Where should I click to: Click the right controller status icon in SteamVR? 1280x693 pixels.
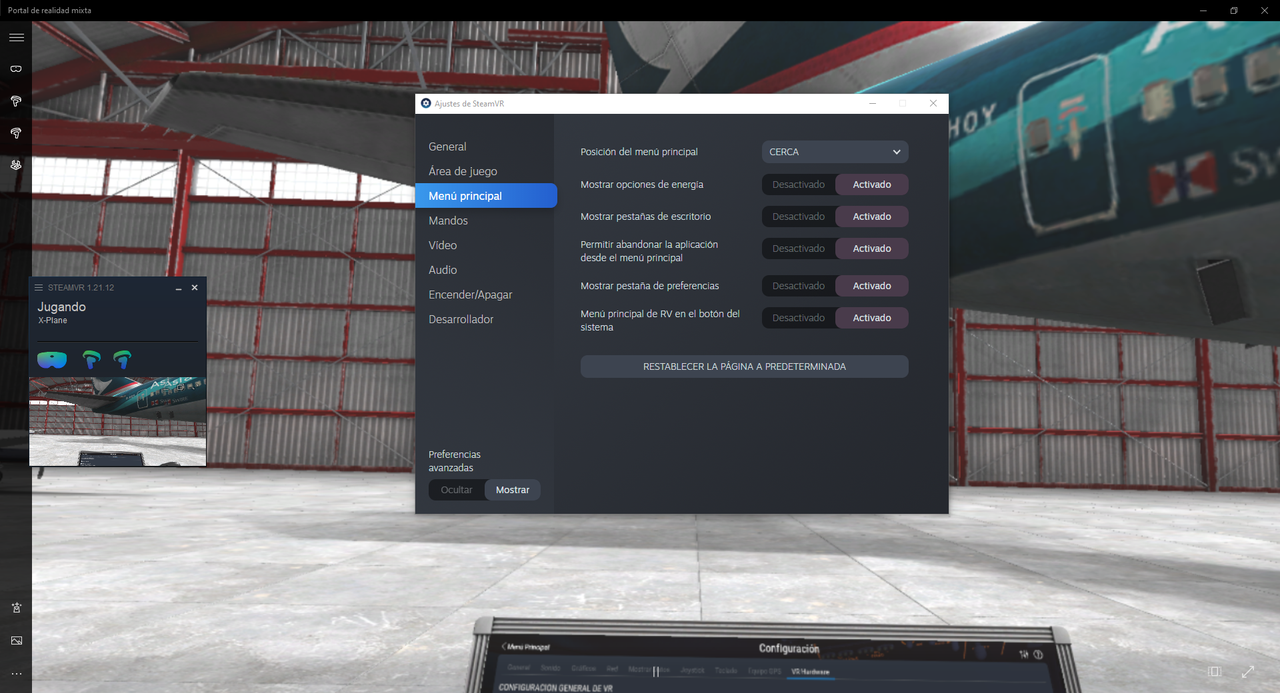point(122,359)
